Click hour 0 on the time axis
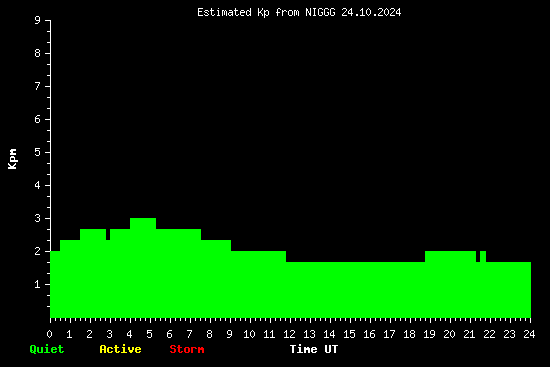This screenshot has width=550, height=367. point(49,334)
